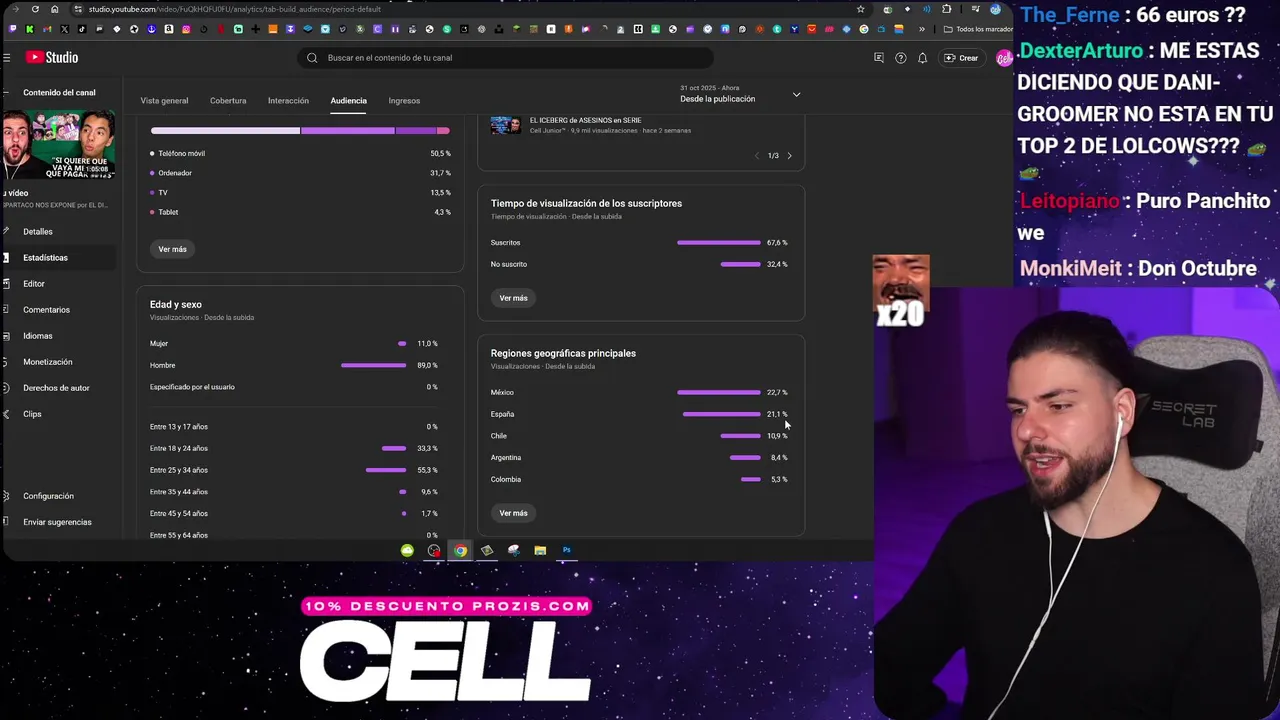Switch to the Interacción tab
This screenshot has height=720, width=1280.
pyautogui.click(x=288, y=101)
